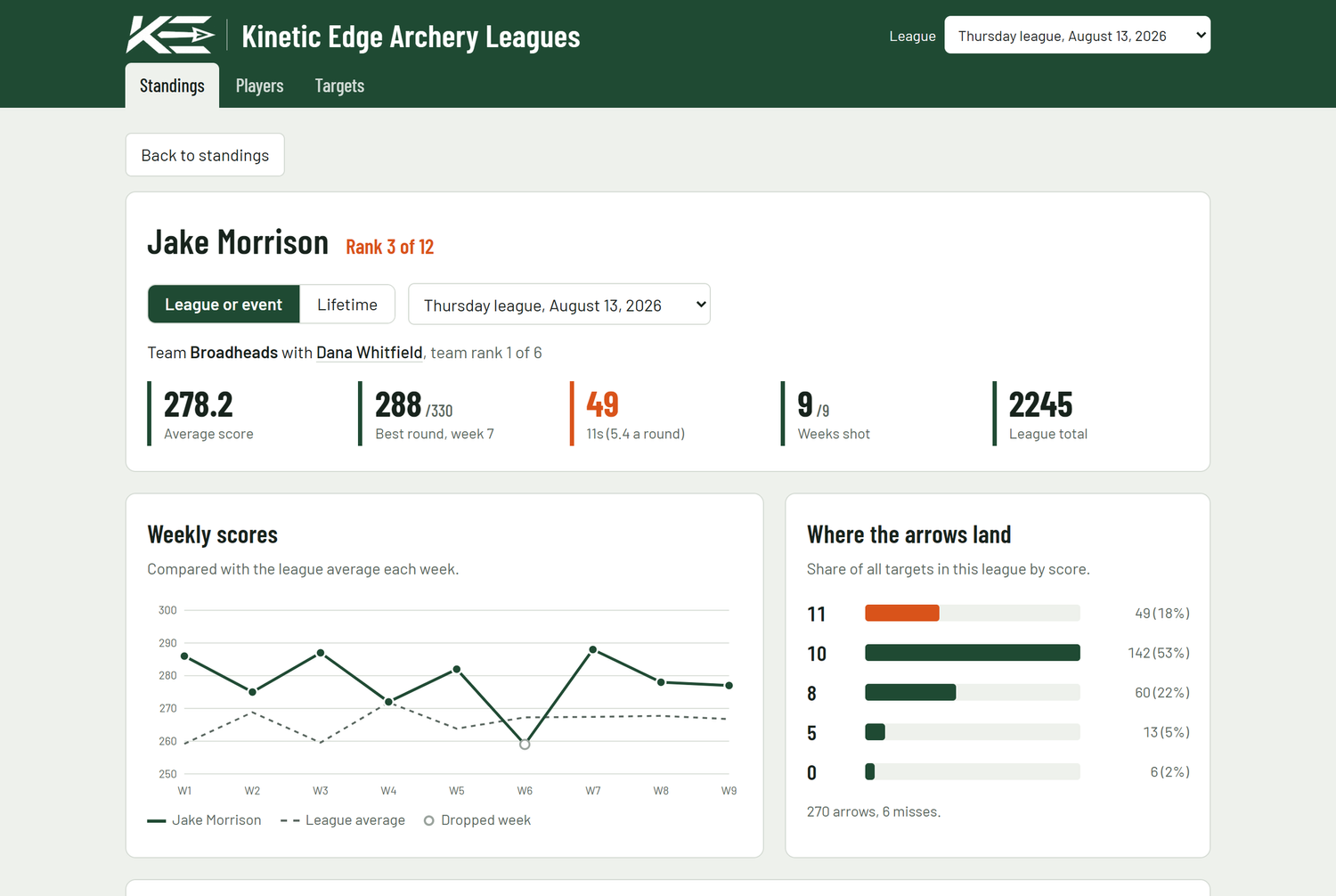Select the hollow dropped-week marker at W6 on the chart
The height and width of the screenshot is (896, 1336).
[x=525, y=744]
